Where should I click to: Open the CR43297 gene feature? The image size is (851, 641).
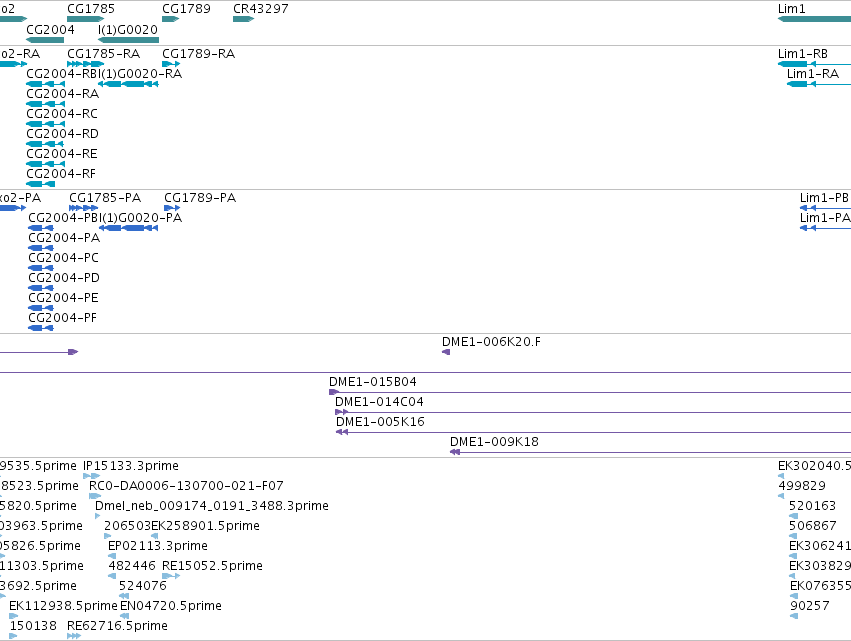click(243, 19)
